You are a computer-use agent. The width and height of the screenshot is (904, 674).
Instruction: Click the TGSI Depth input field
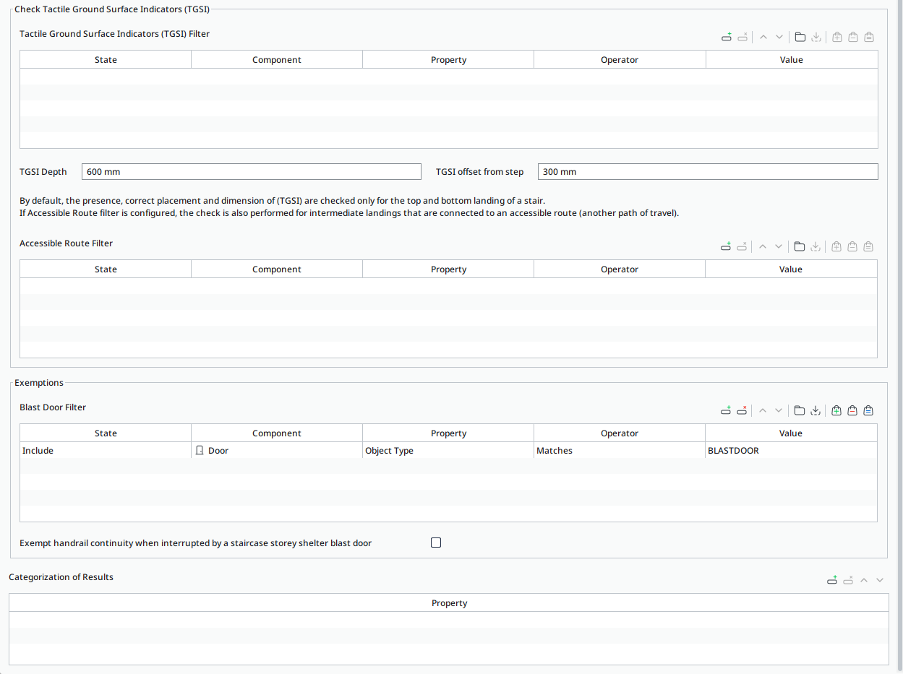click(x=251, y=172)
